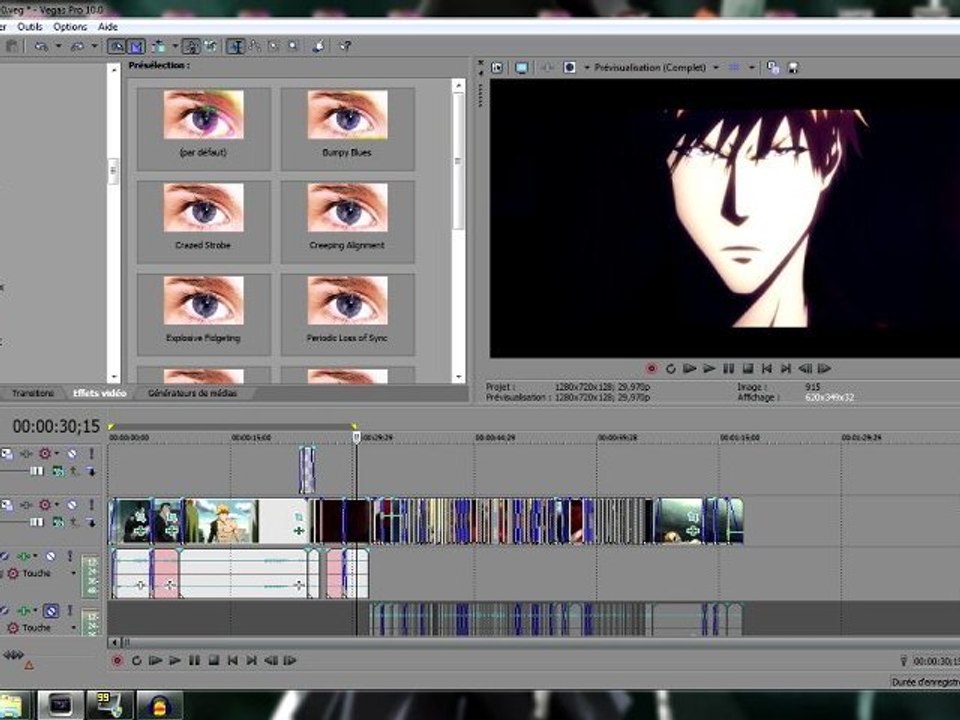The width and height of the screenshot is (960, 720).
Task: Toggle Loop Playback under preview
Action: (x=670, y=369)
